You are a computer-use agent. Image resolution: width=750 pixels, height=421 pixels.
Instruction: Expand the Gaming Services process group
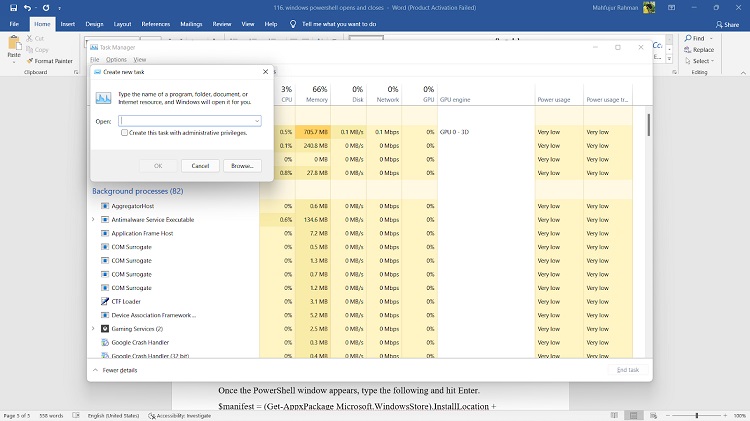point(93,328)
